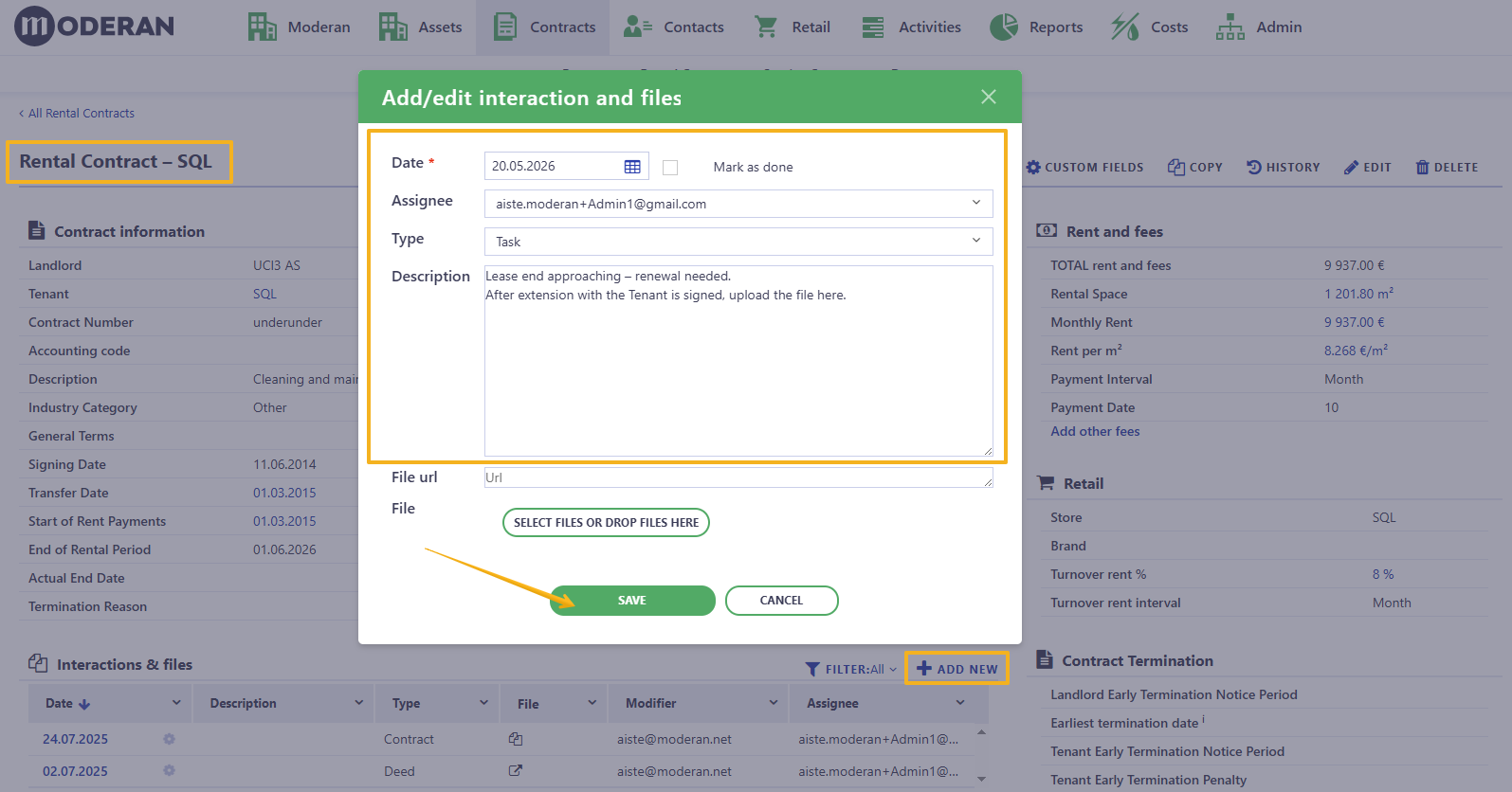Open the Assets section
Screen dimensions: 1512x792
click(420, 27)
